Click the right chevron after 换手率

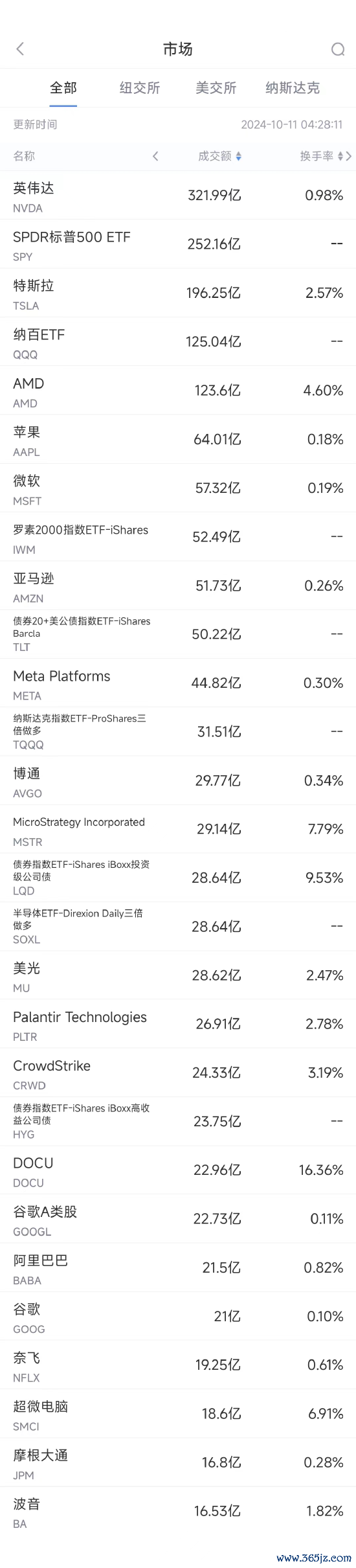click(x=349, y=156)
